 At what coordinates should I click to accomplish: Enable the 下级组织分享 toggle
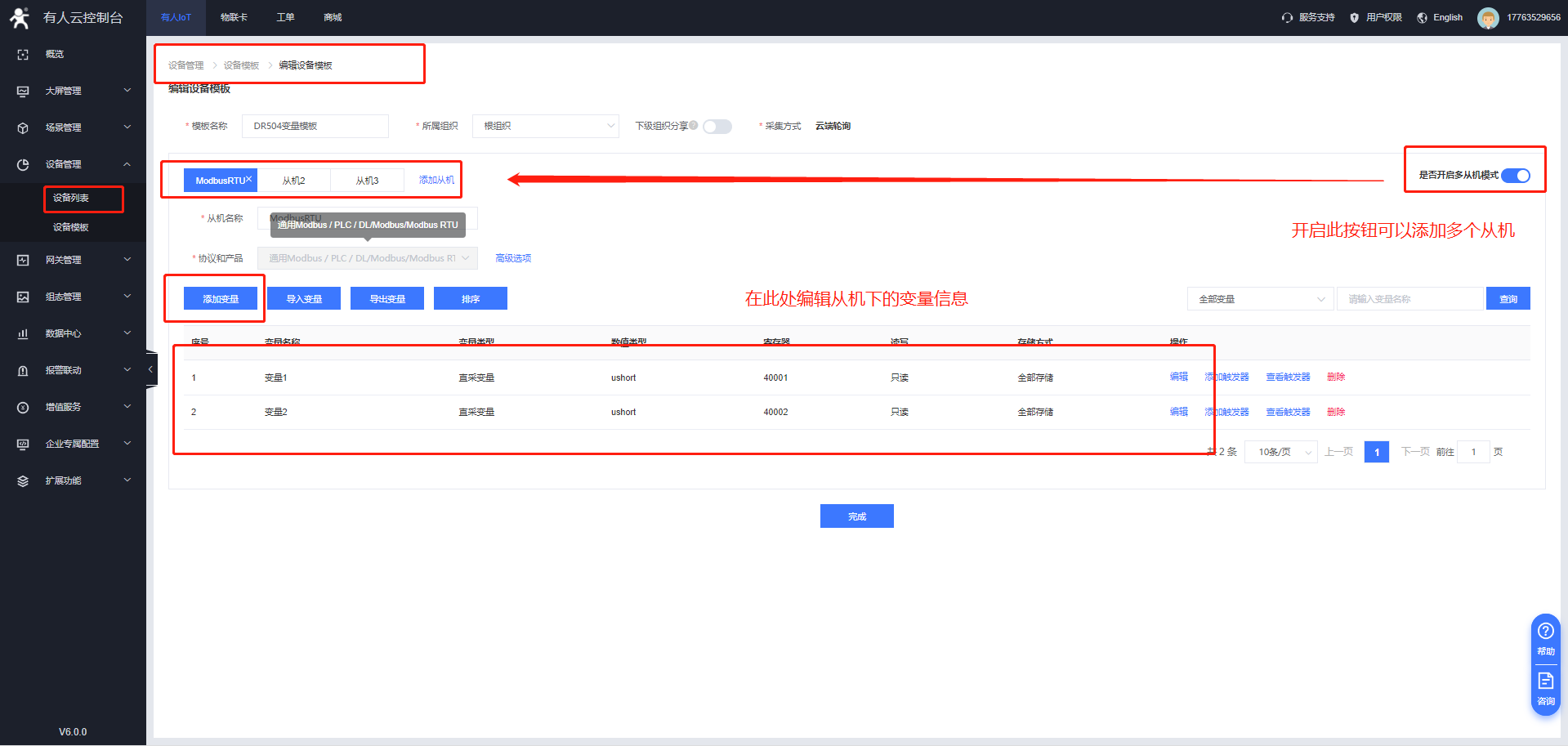click(x=717, y=127)
